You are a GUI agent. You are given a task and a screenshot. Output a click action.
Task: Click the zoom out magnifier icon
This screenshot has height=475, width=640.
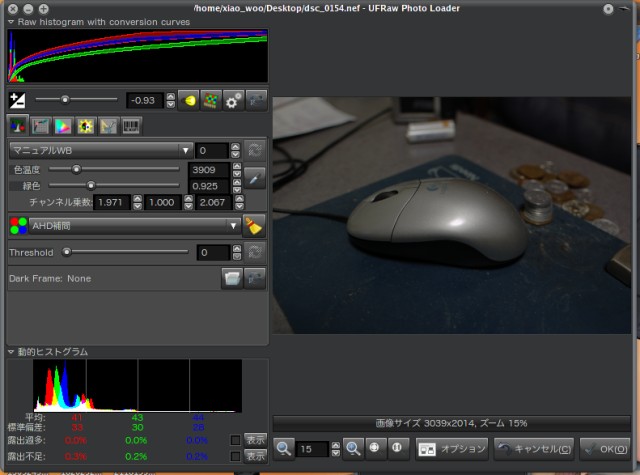pyautogui.click(x=284, y=449)
